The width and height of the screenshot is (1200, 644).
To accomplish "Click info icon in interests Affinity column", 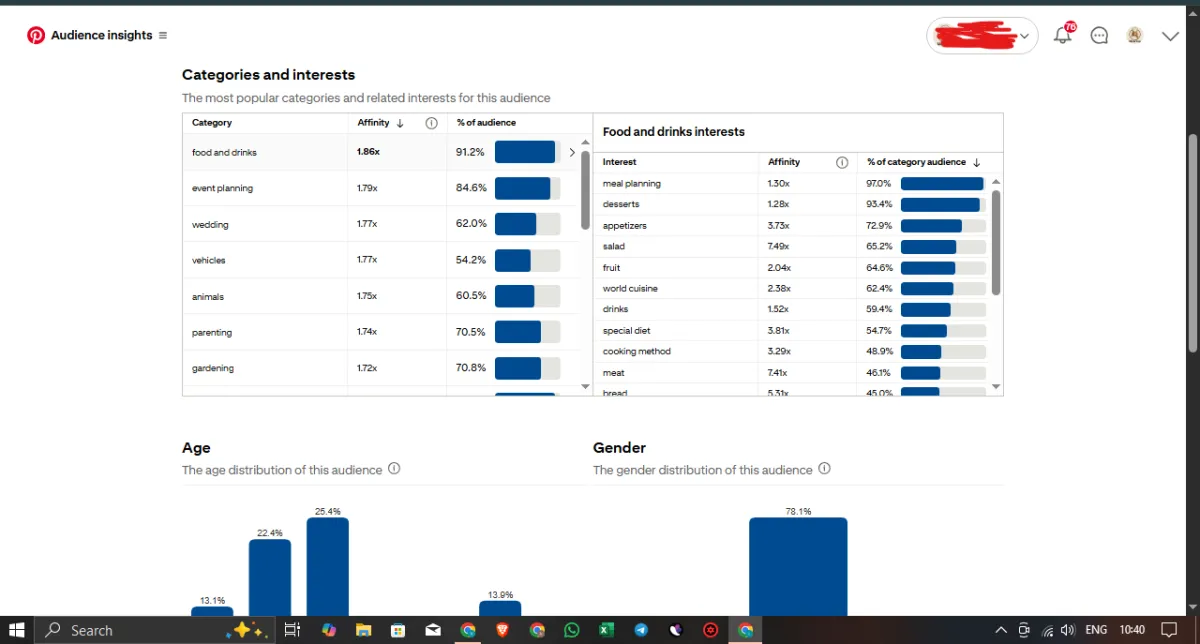I will point(842,162).
